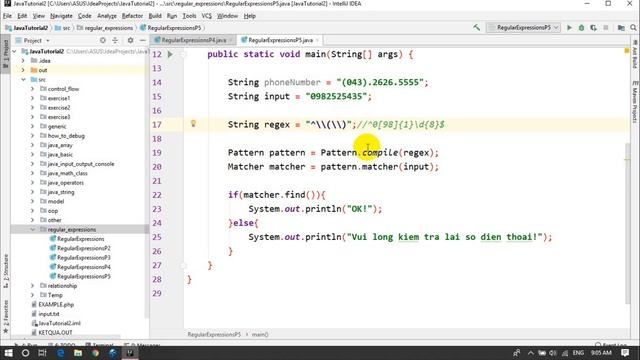Click RegularExpressionsP5 breadcrumb below the editor
640x360 pixels.
coord(214,335)
